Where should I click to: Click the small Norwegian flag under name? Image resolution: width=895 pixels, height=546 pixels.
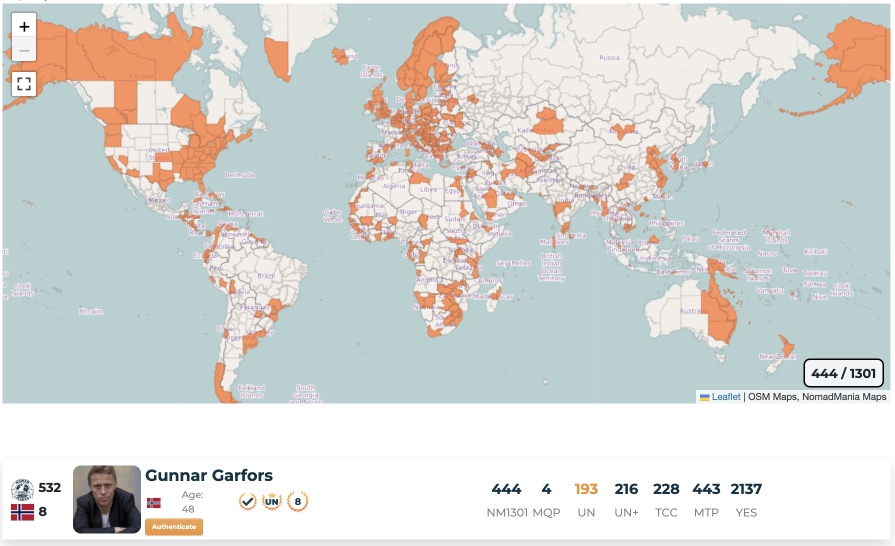(x=153, y=502)
